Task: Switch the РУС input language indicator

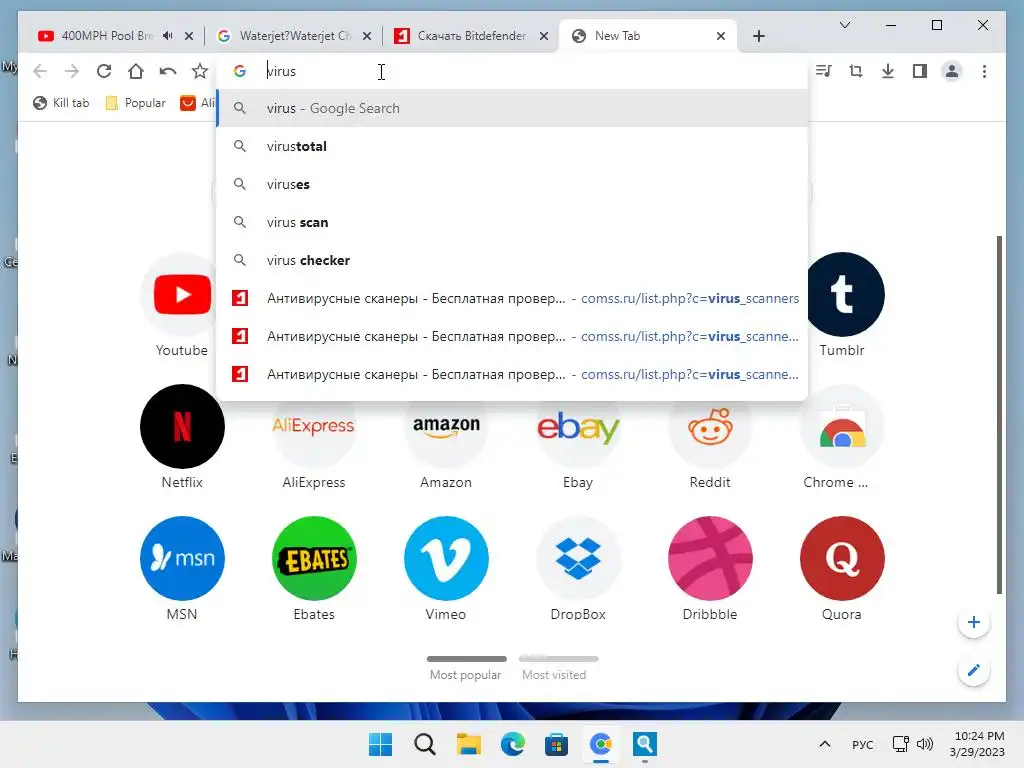Action: pos(862,744)
